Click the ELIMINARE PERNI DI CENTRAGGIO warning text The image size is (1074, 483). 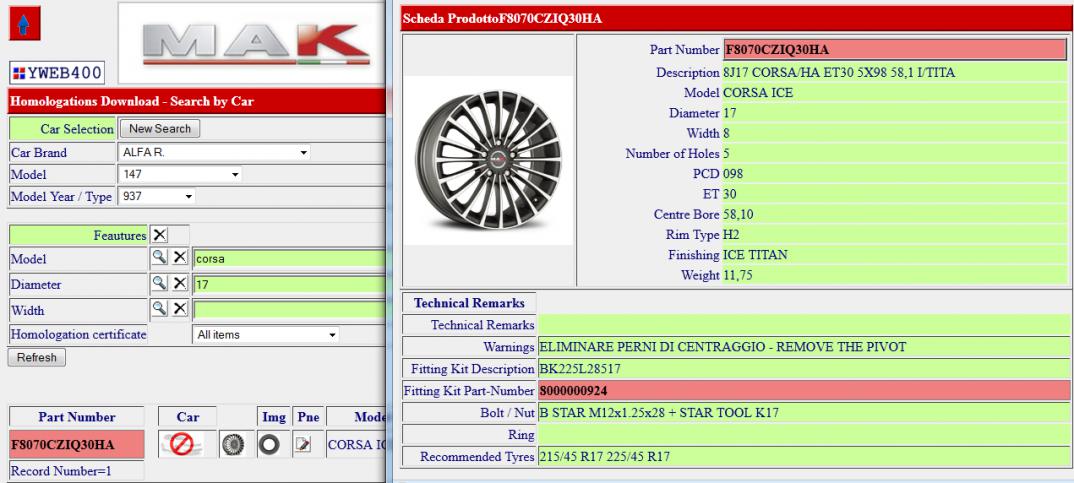723,347
